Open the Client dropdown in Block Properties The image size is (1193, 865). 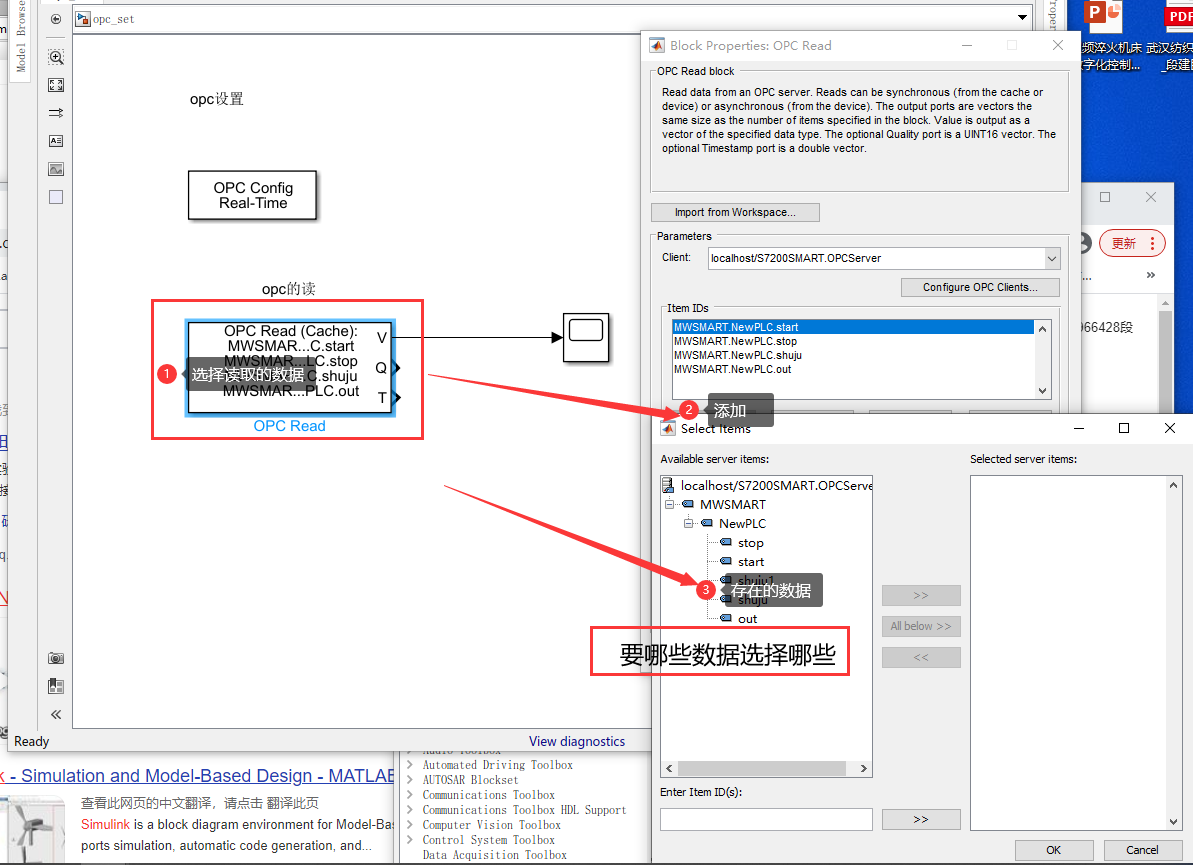click(x=1051, y=258)
